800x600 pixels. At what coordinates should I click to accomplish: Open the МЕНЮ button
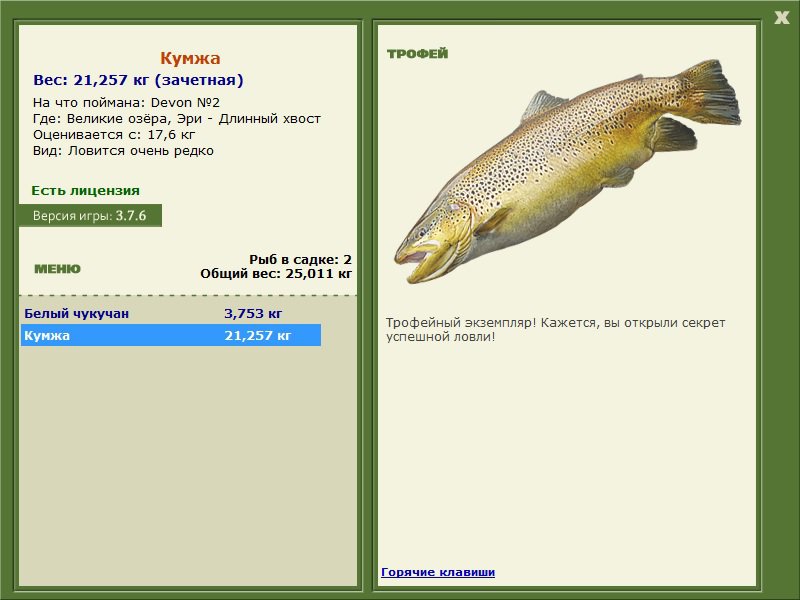click(x=57, y=269)
